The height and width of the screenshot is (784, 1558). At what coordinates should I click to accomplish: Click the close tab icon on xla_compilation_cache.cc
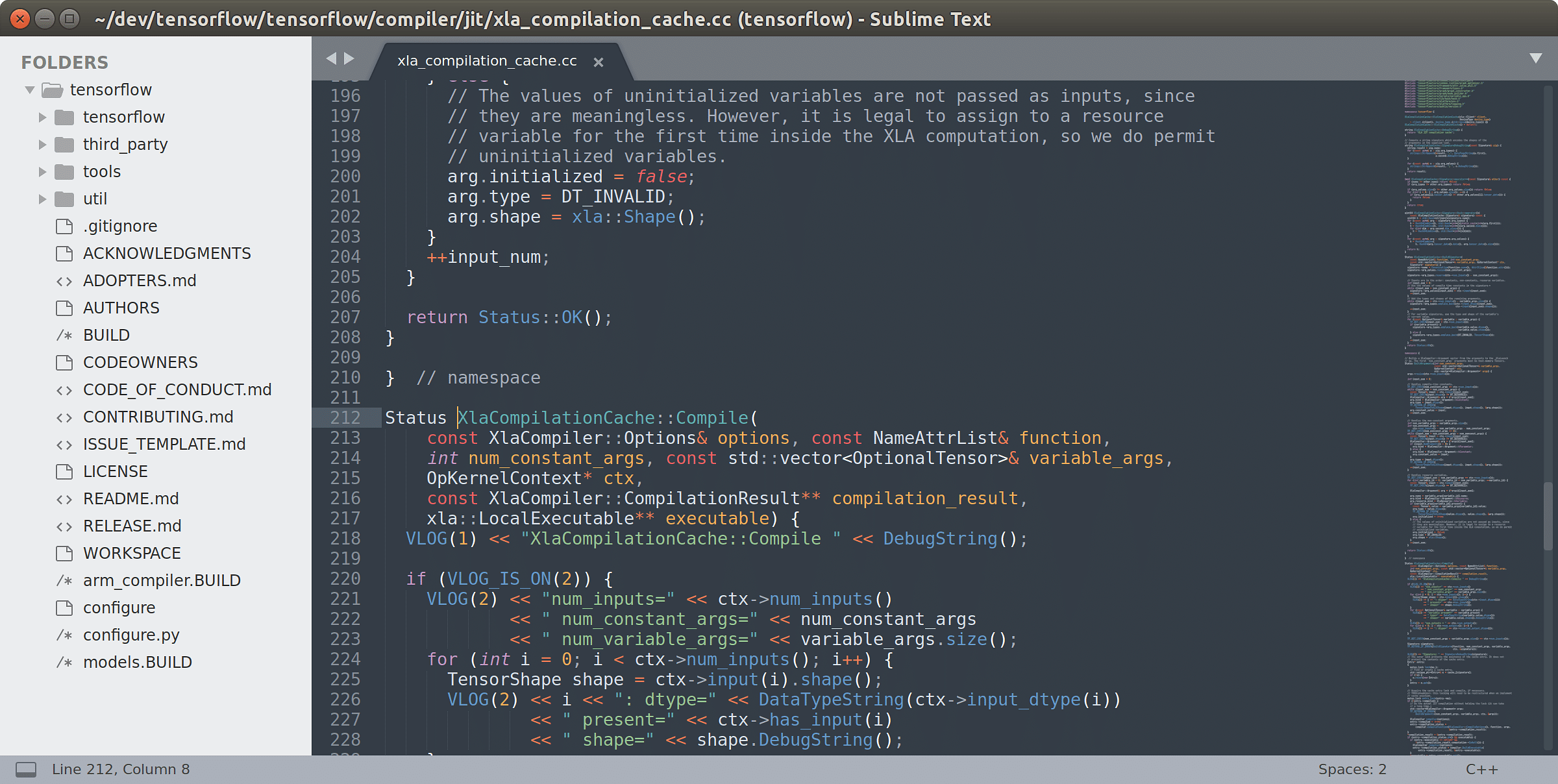(x=601, y=61)
